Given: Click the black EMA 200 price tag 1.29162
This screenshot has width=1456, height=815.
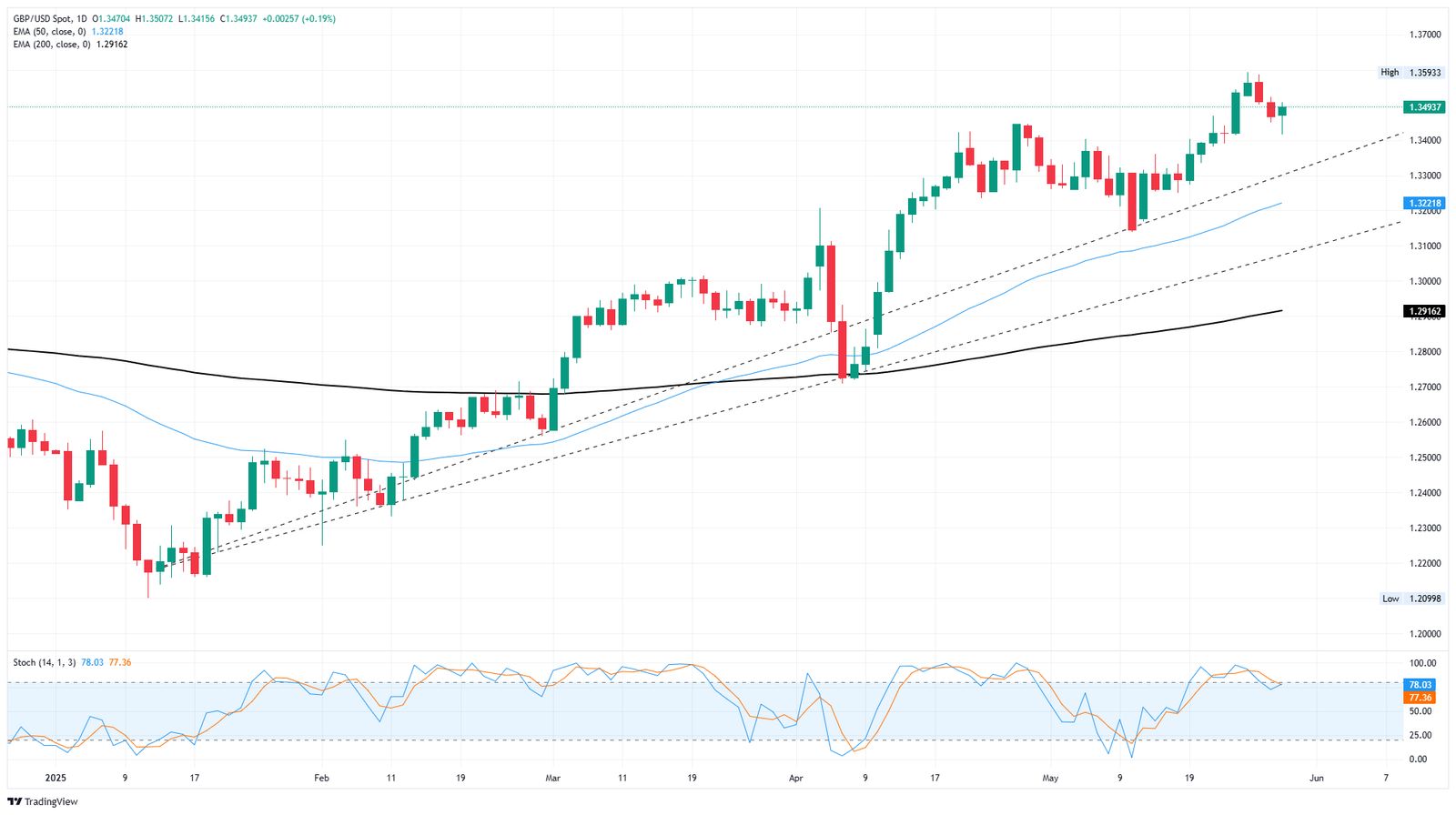Looking at the screenshot, I should pos(1424,311).
